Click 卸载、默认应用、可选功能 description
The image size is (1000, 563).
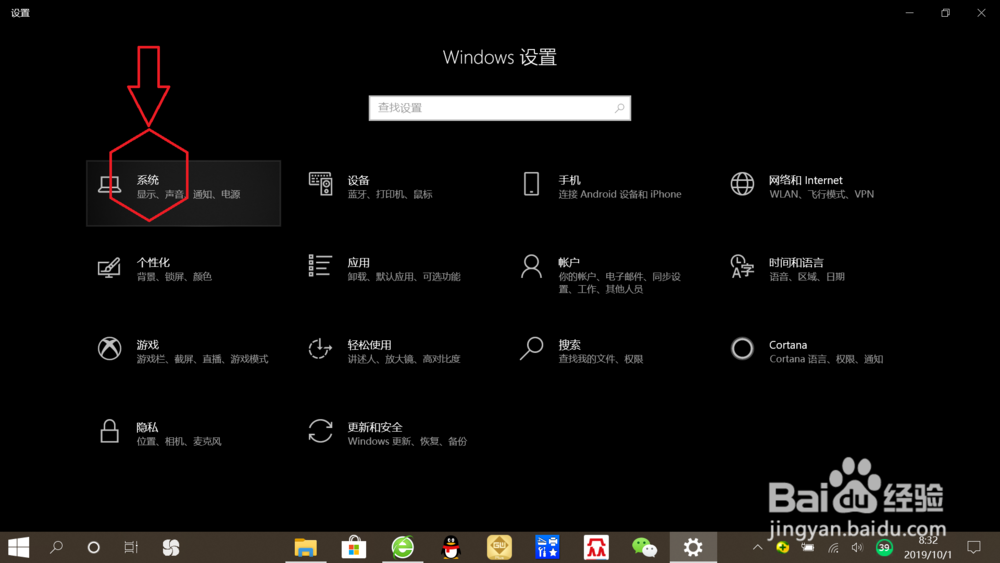pyautogui.click(x=404, y=277)
